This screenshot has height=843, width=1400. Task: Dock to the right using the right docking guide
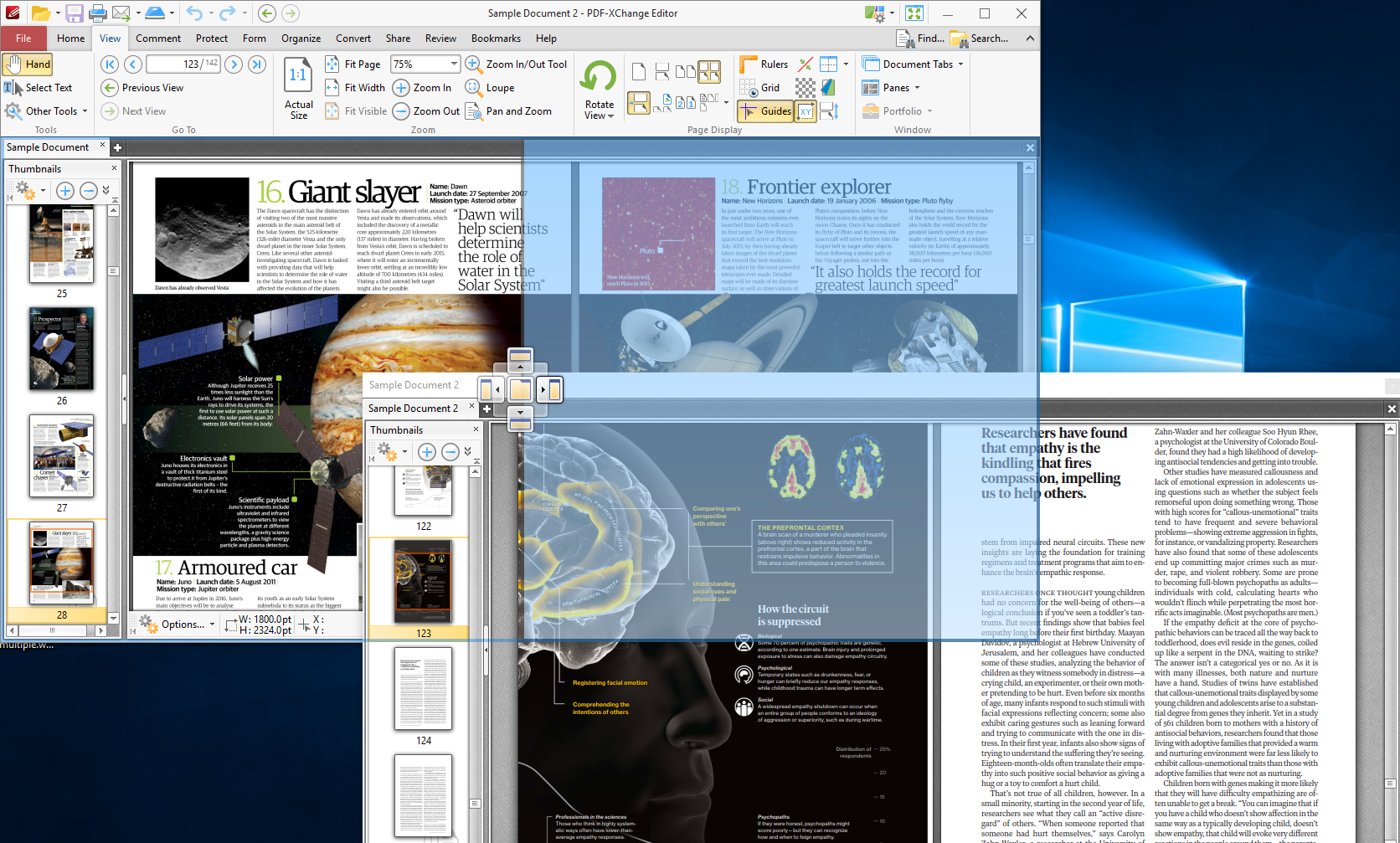point(550,389)
